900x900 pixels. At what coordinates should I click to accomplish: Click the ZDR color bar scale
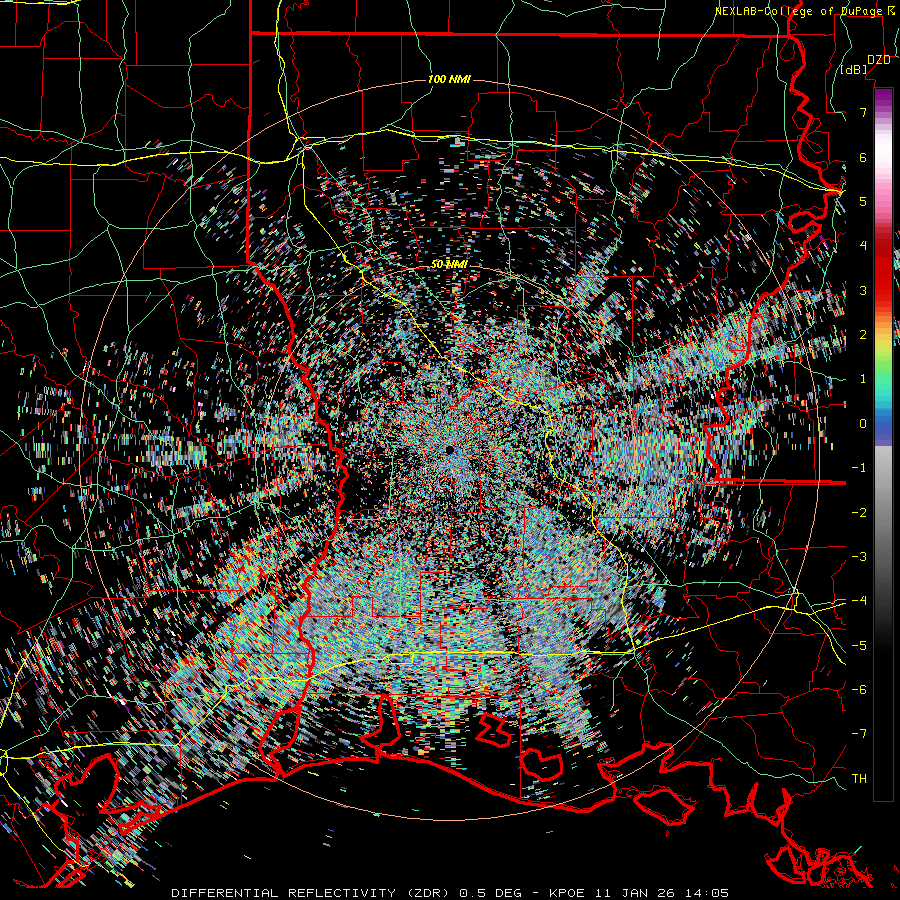click(x=883, y=444)
